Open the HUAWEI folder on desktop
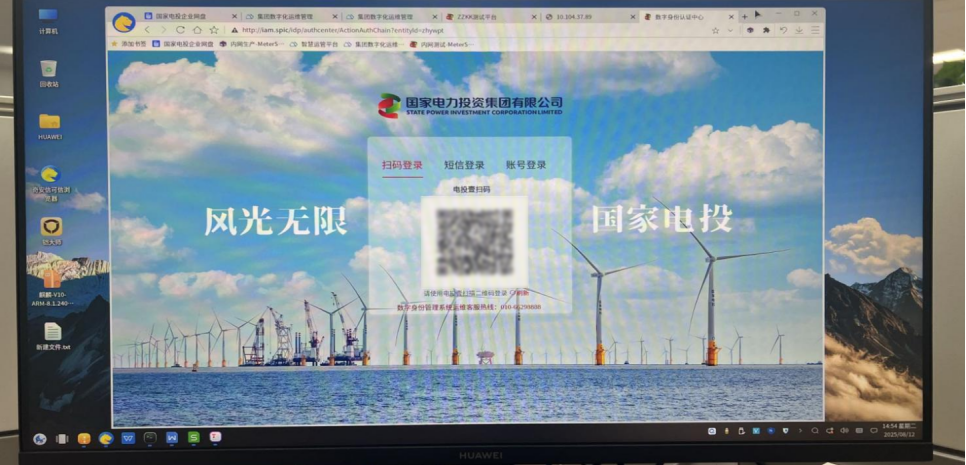Viewport: 966px width, 465px height. 49,126
